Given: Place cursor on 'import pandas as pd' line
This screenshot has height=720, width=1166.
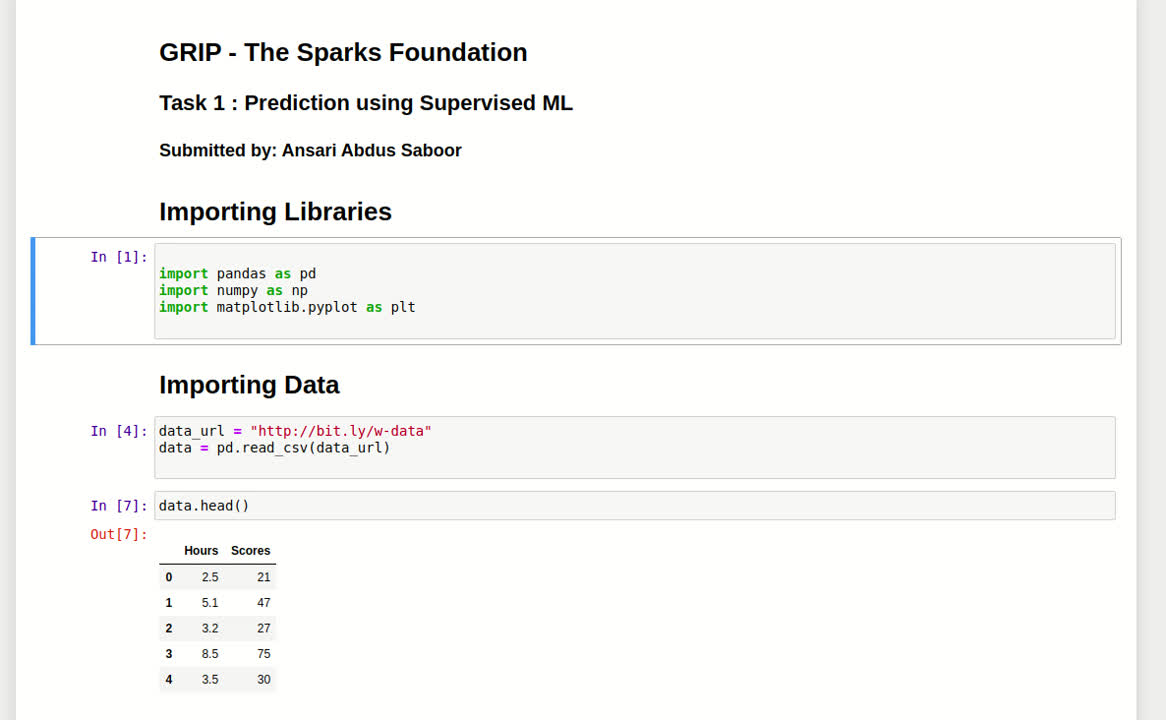Looking at the screenshot, I should 237,274.
